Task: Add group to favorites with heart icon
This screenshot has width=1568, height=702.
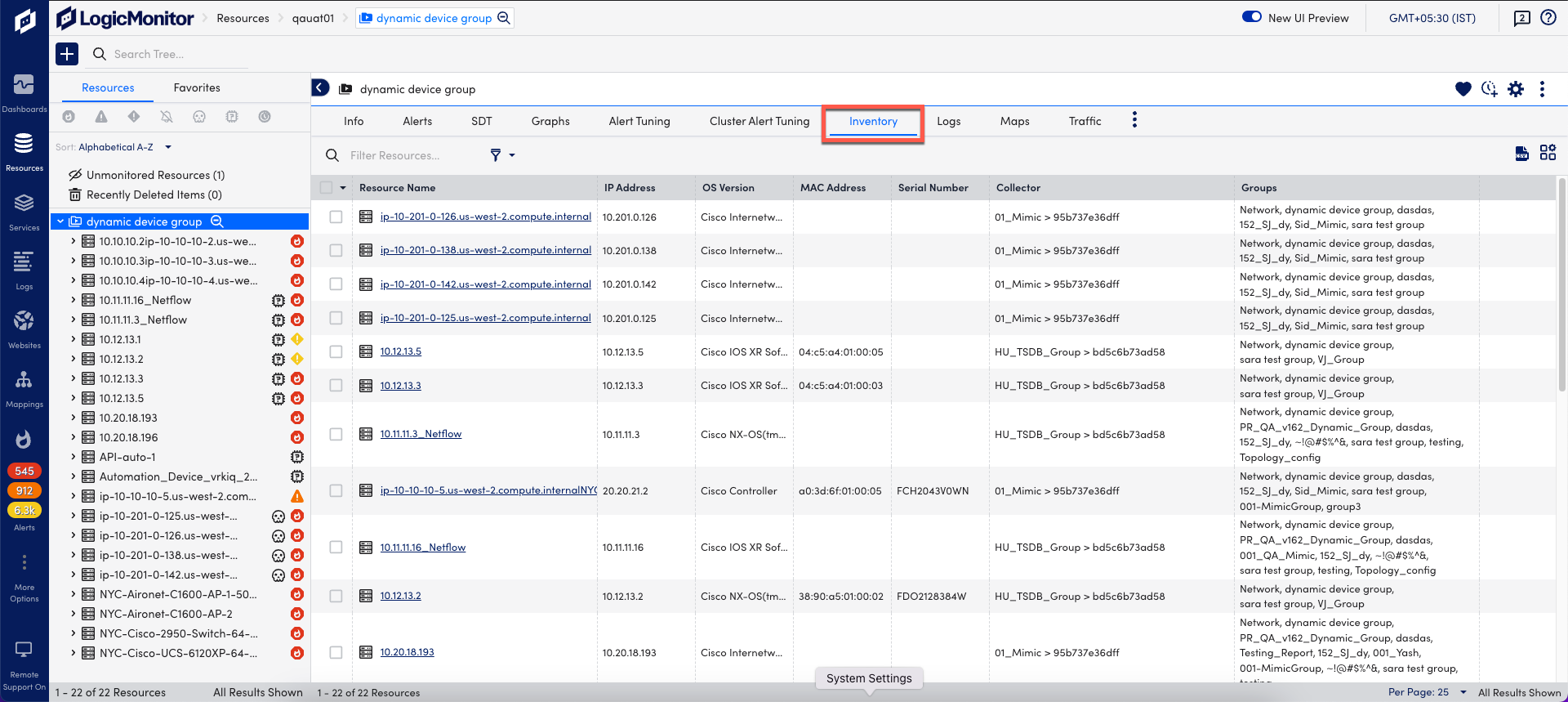Action: (1463, 89)
